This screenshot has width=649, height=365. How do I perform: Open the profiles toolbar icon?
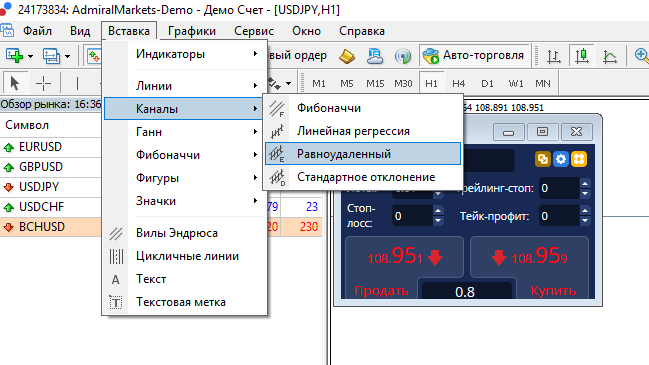coord(51,55)
